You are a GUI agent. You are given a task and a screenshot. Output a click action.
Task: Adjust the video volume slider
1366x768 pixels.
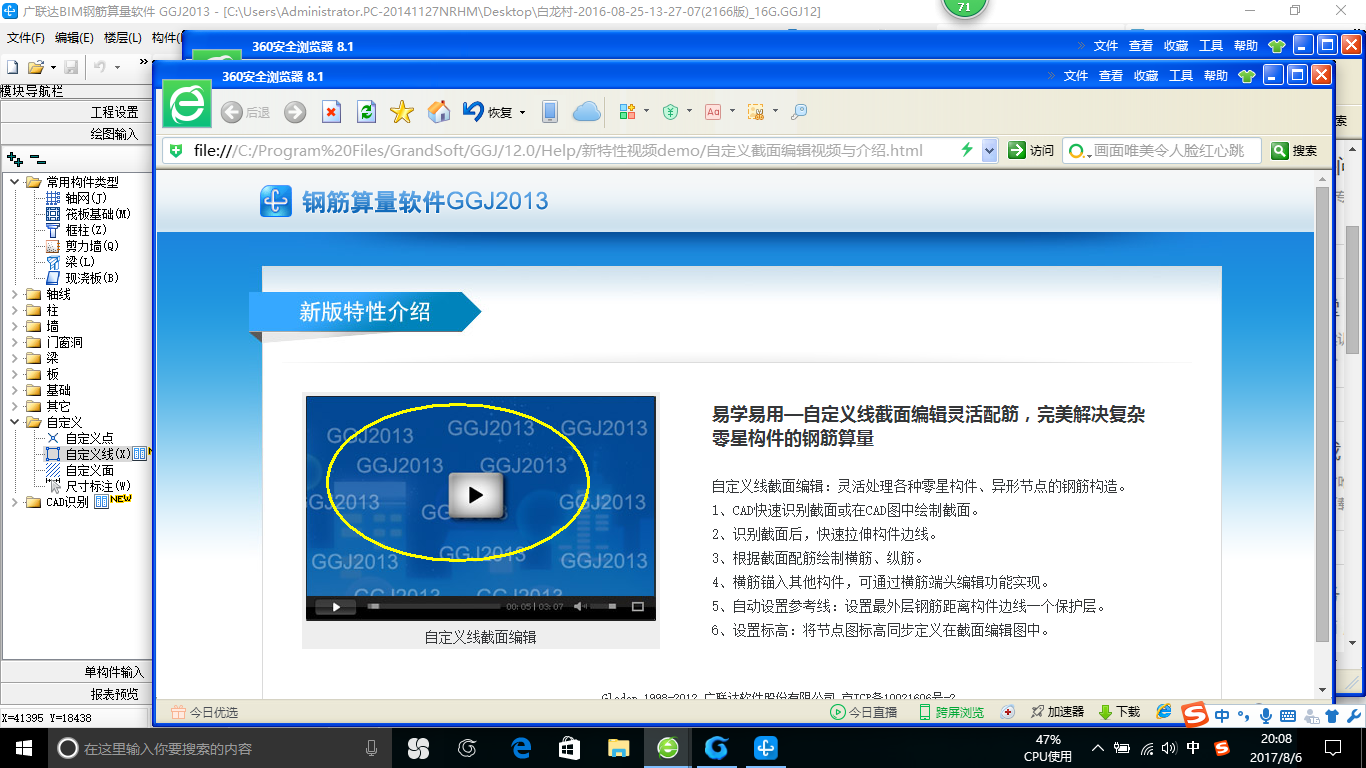coord(604,606)
